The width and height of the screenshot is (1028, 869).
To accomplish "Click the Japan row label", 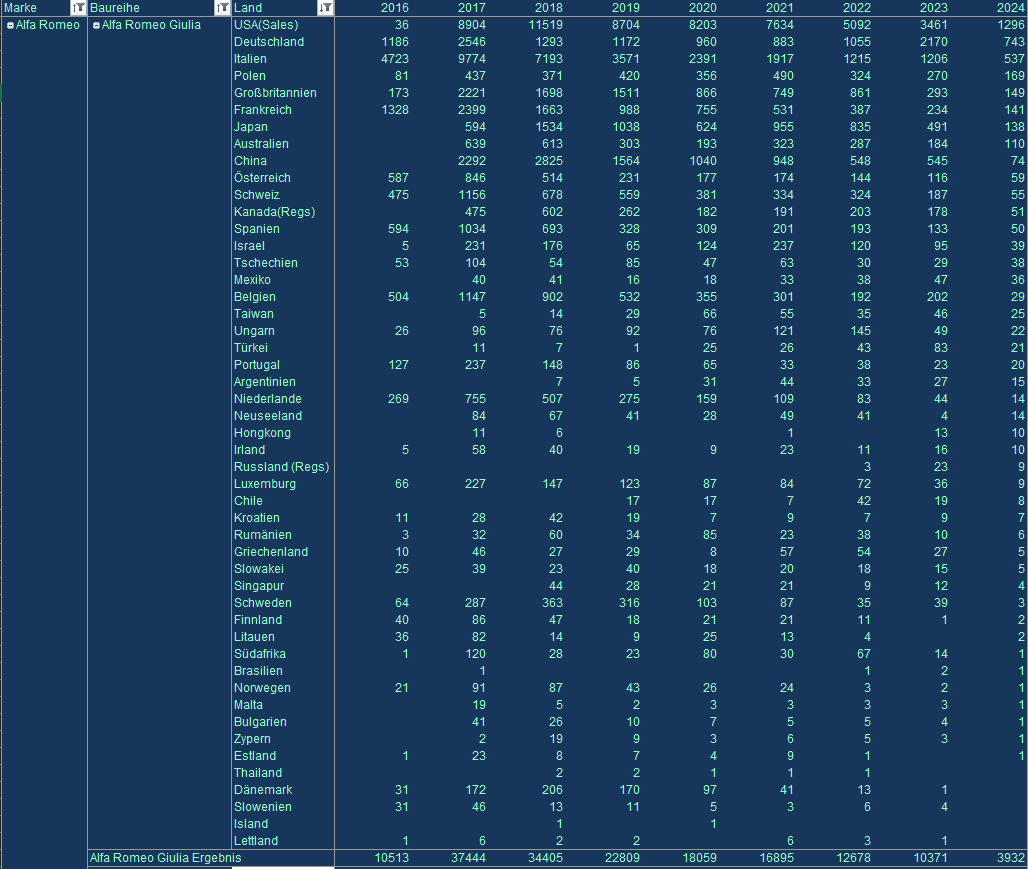I will click(250, 127).
